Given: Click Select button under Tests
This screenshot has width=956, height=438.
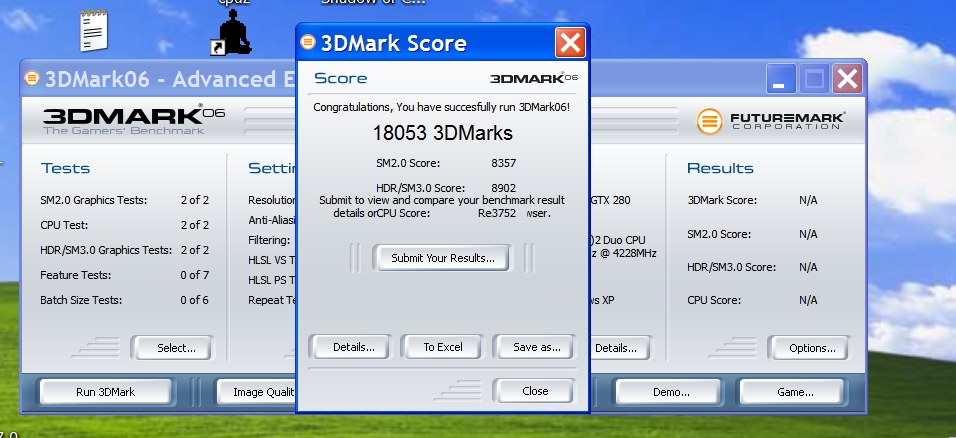Looking at the screenshot, I should coord(176,348).
